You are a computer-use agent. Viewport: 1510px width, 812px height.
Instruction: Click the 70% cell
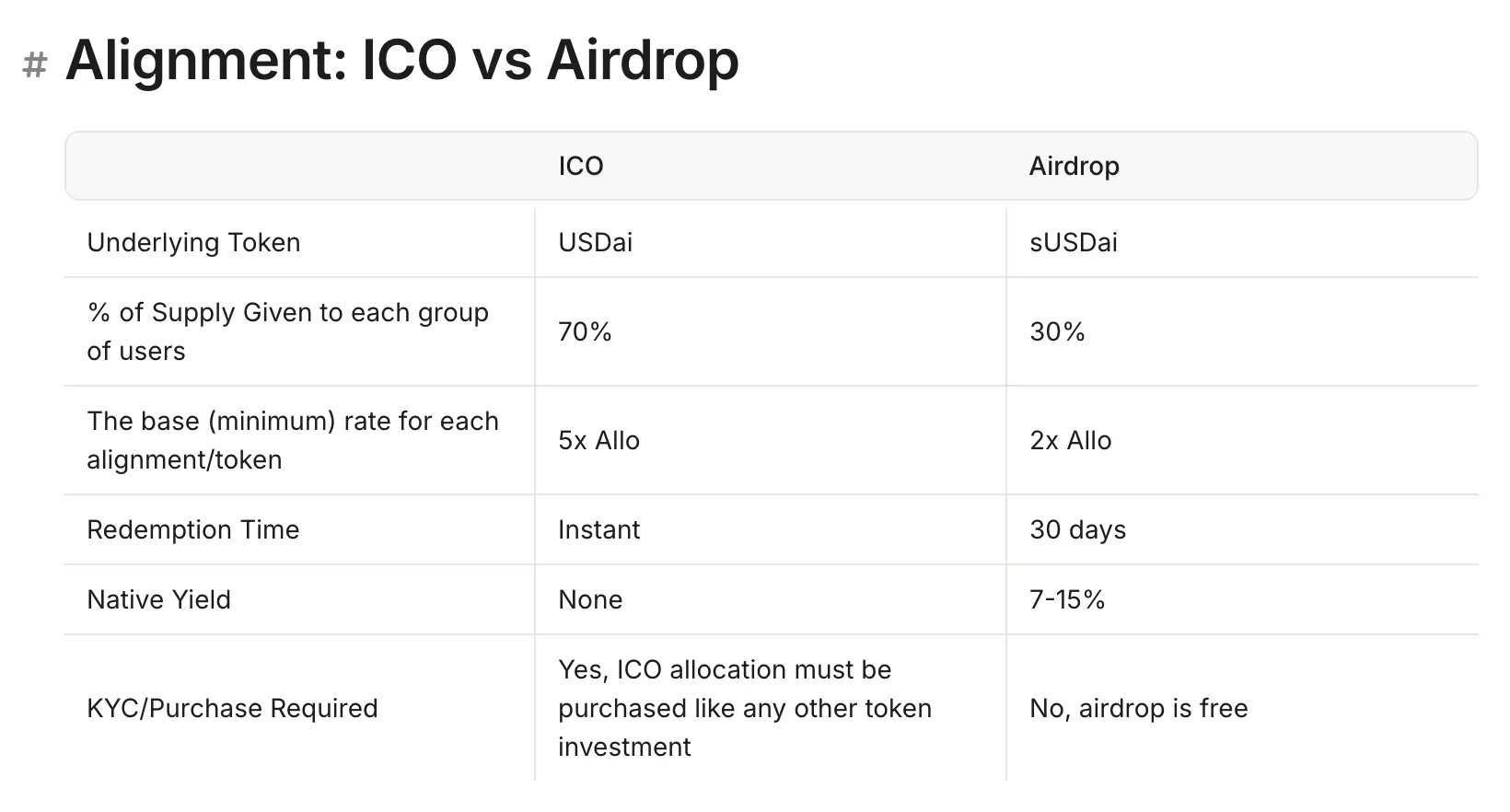click(585, 331)
